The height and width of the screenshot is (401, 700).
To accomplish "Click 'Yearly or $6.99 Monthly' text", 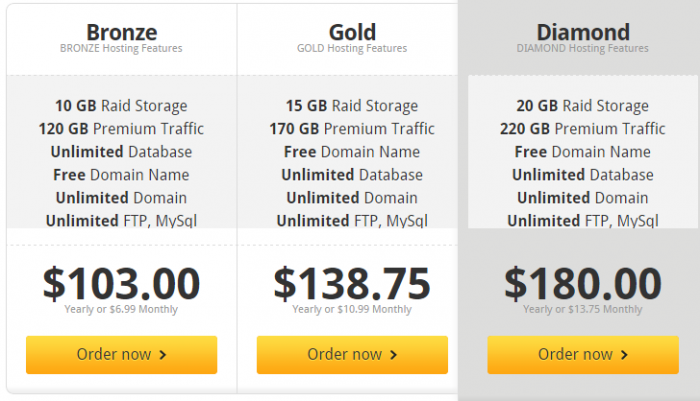I will [121, 310].
